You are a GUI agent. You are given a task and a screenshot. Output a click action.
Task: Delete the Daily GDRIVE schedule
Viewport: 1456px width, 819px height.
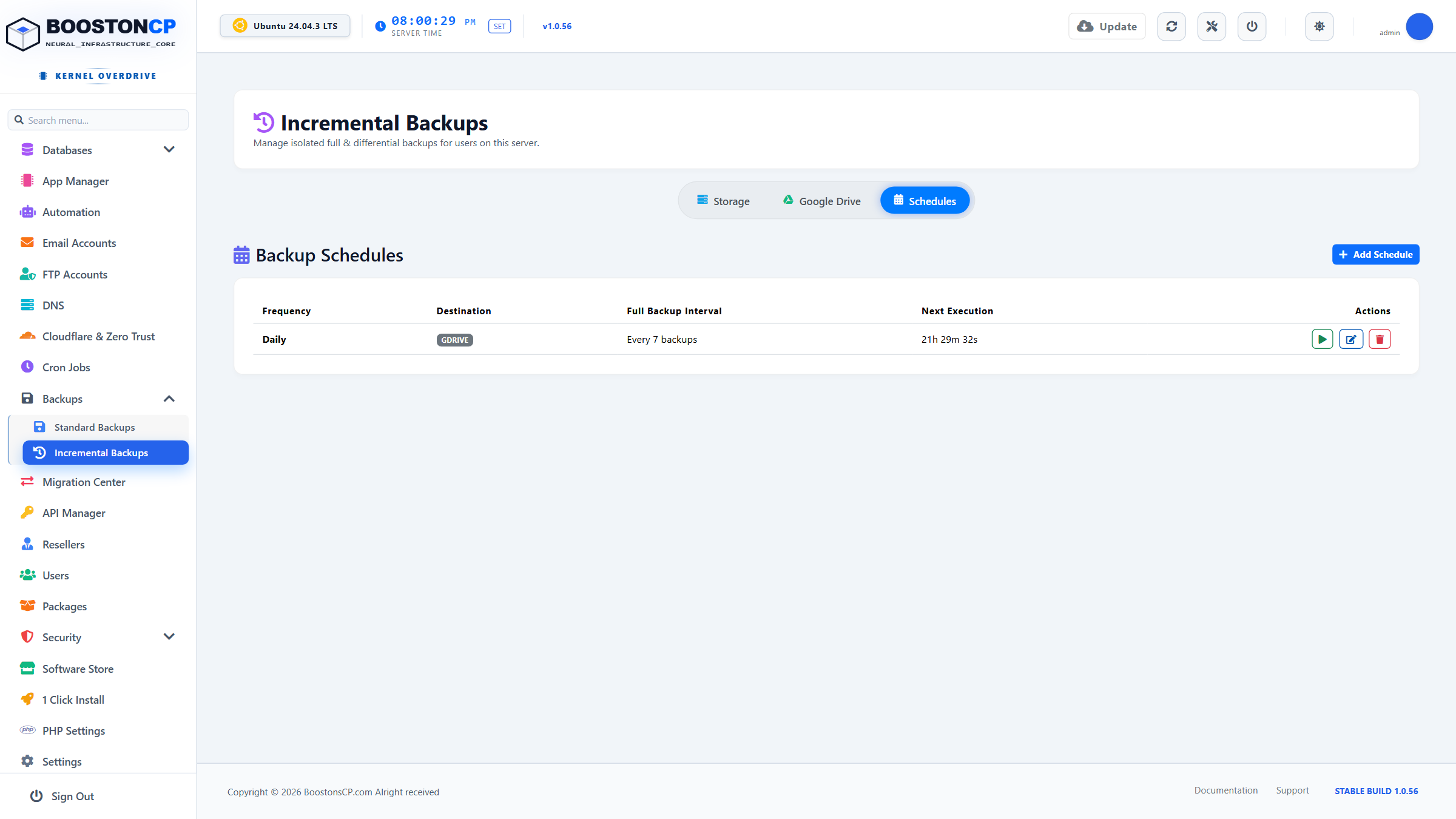pyautogui.click(x=1380, y=339)
